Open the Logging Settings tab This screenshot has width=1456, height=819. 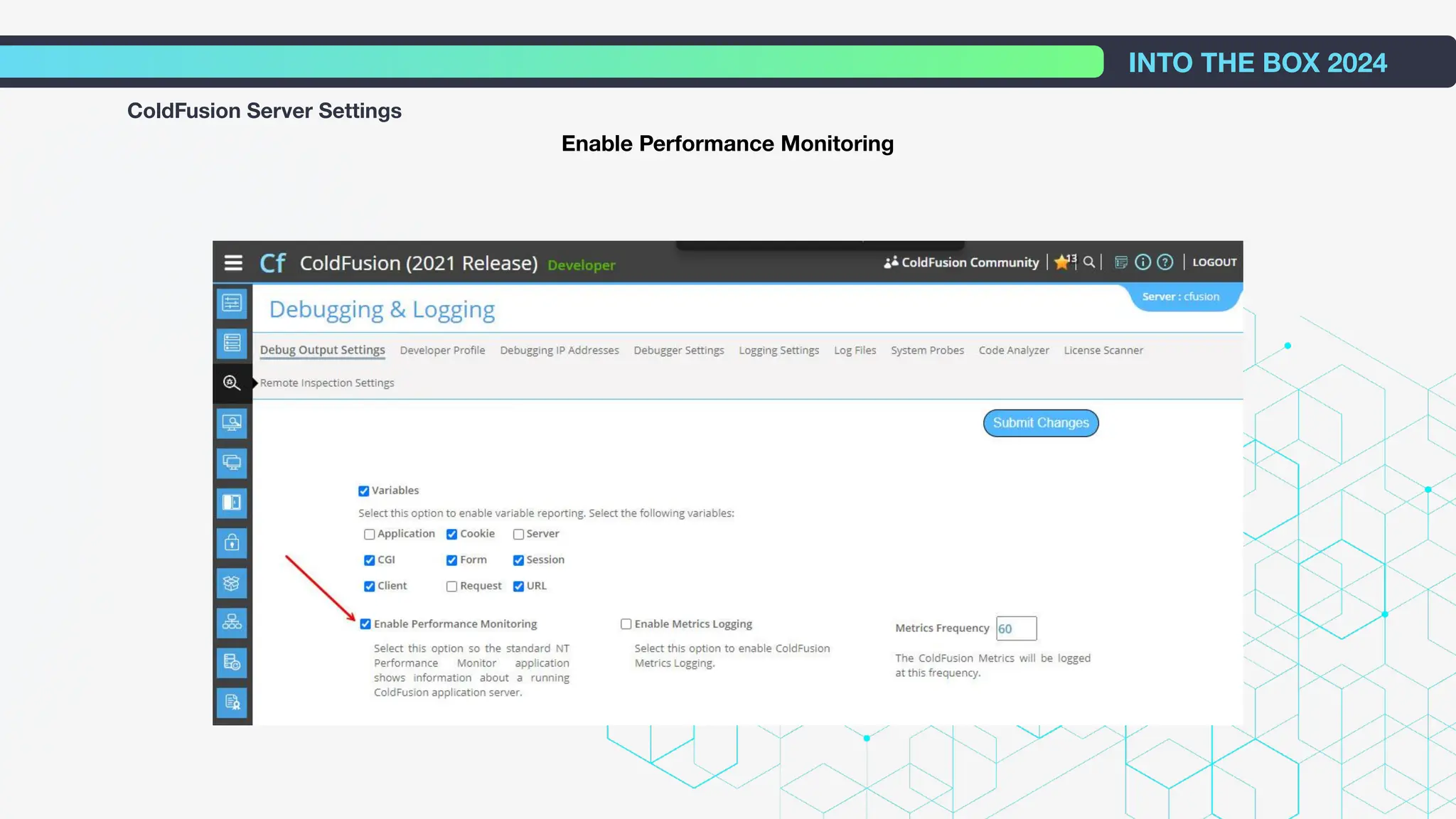(x=778, y=350)
